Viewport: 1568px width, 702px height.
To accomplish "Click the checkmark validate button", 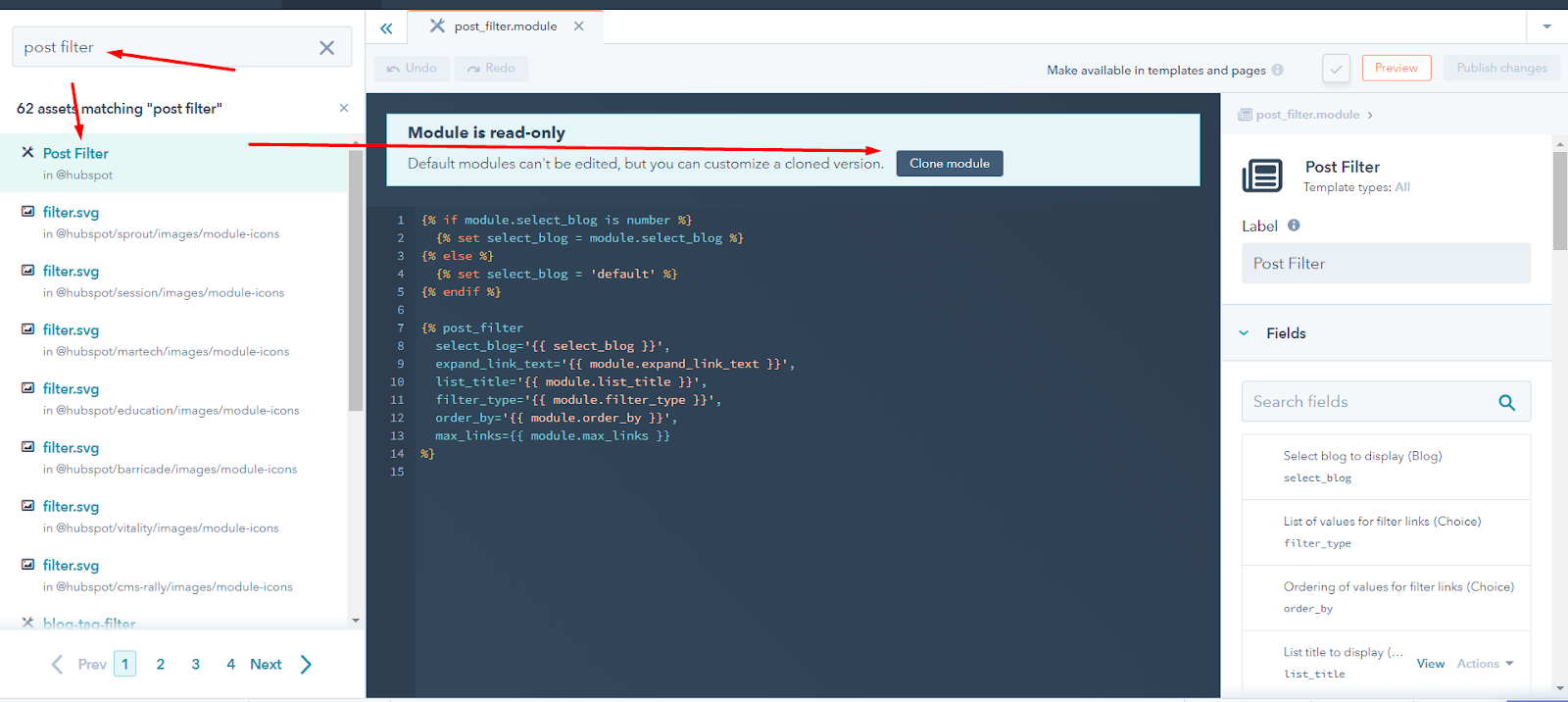I will 1336,68.
